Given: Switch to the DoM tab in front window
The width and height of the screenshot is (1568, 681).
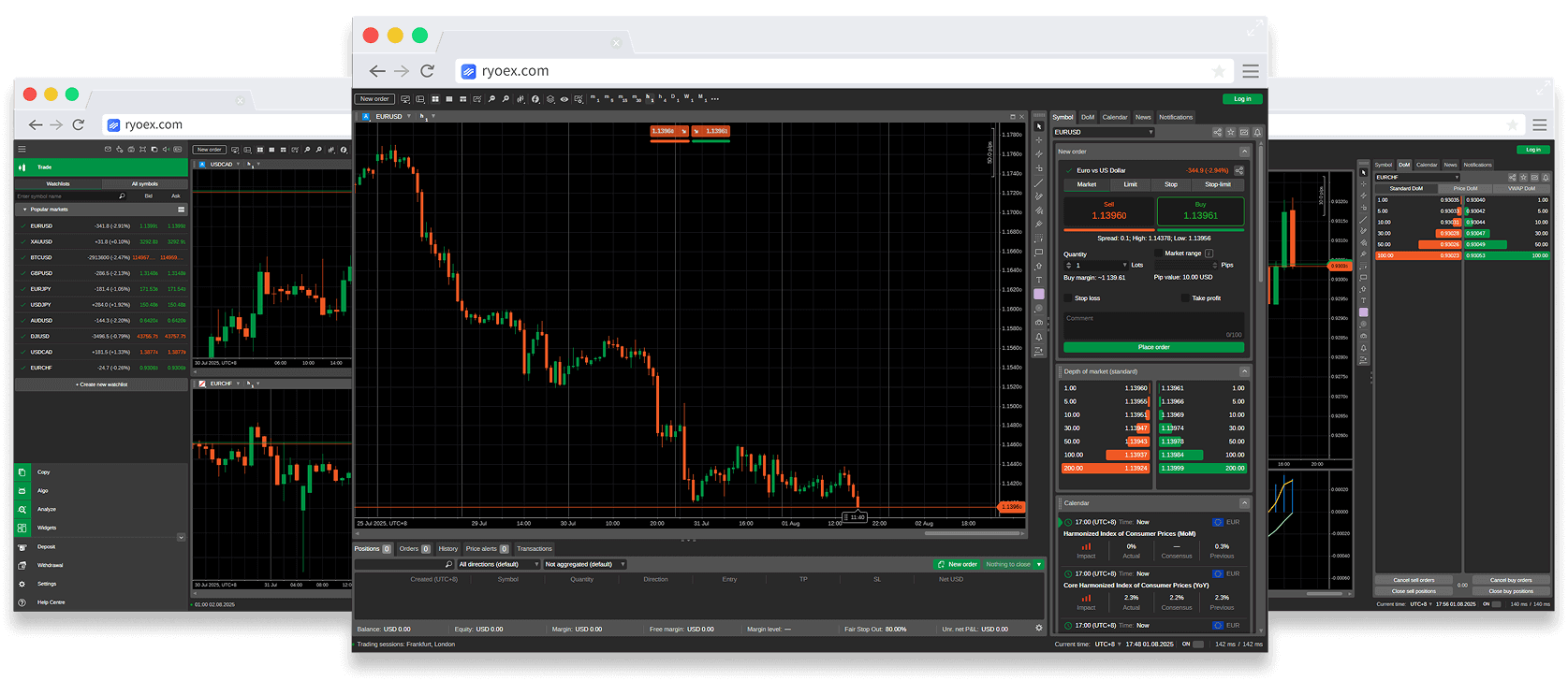Looking at the screenshot, I should pyautogui.click(x=1088, y=117).
